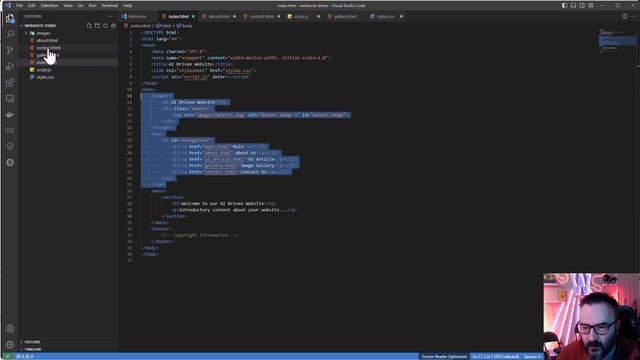The width and height of the screenshot is (640, 360).
Task: Close the index.html tab
Action: pyautogui.click(x=193, y=16)
